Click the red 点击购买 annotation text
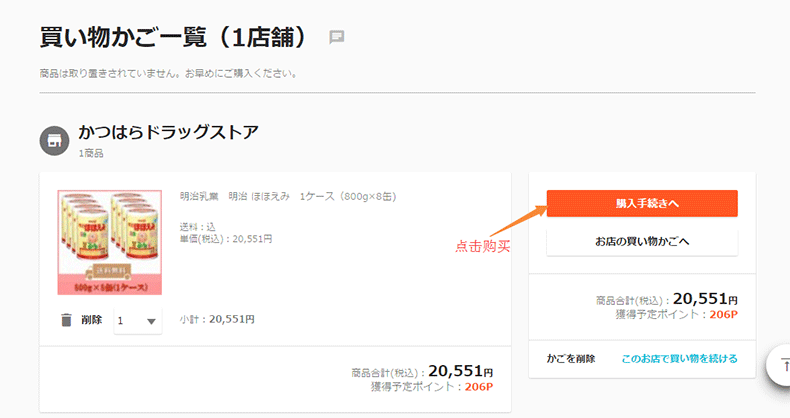Screen dimensions: 790x418 pyautogui.click(x=482, y=247)
